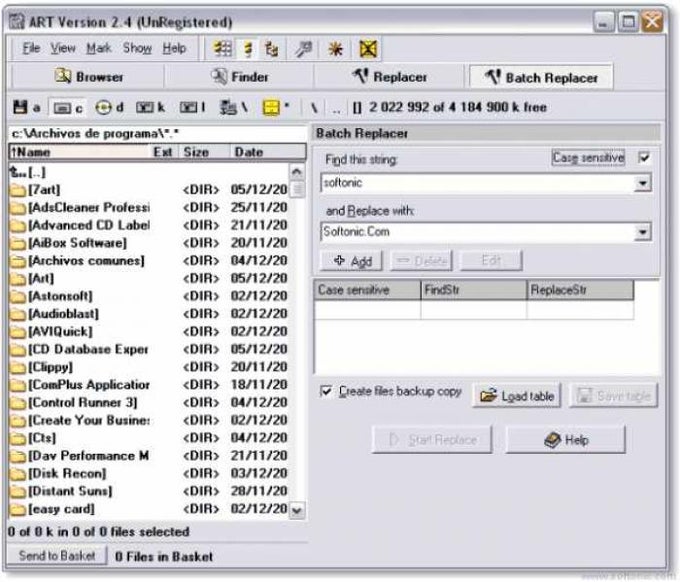Open the Mark menu
This screenshot has width=680, height=582.
(x=99, y=48)
